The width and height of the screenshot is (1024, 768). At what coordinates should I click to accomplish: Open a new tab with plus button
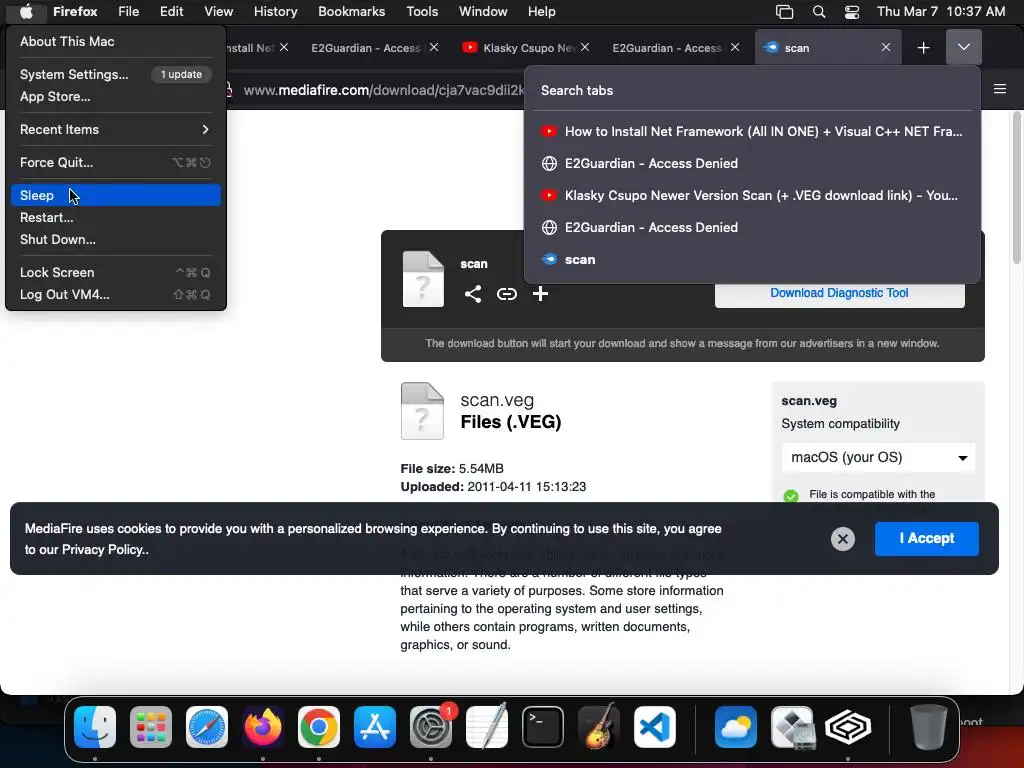[x=923, y=48]
